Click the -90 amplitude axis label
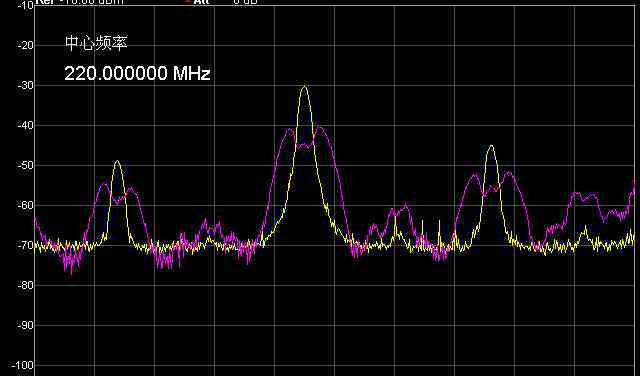640x376 pixels. point(25,325)
